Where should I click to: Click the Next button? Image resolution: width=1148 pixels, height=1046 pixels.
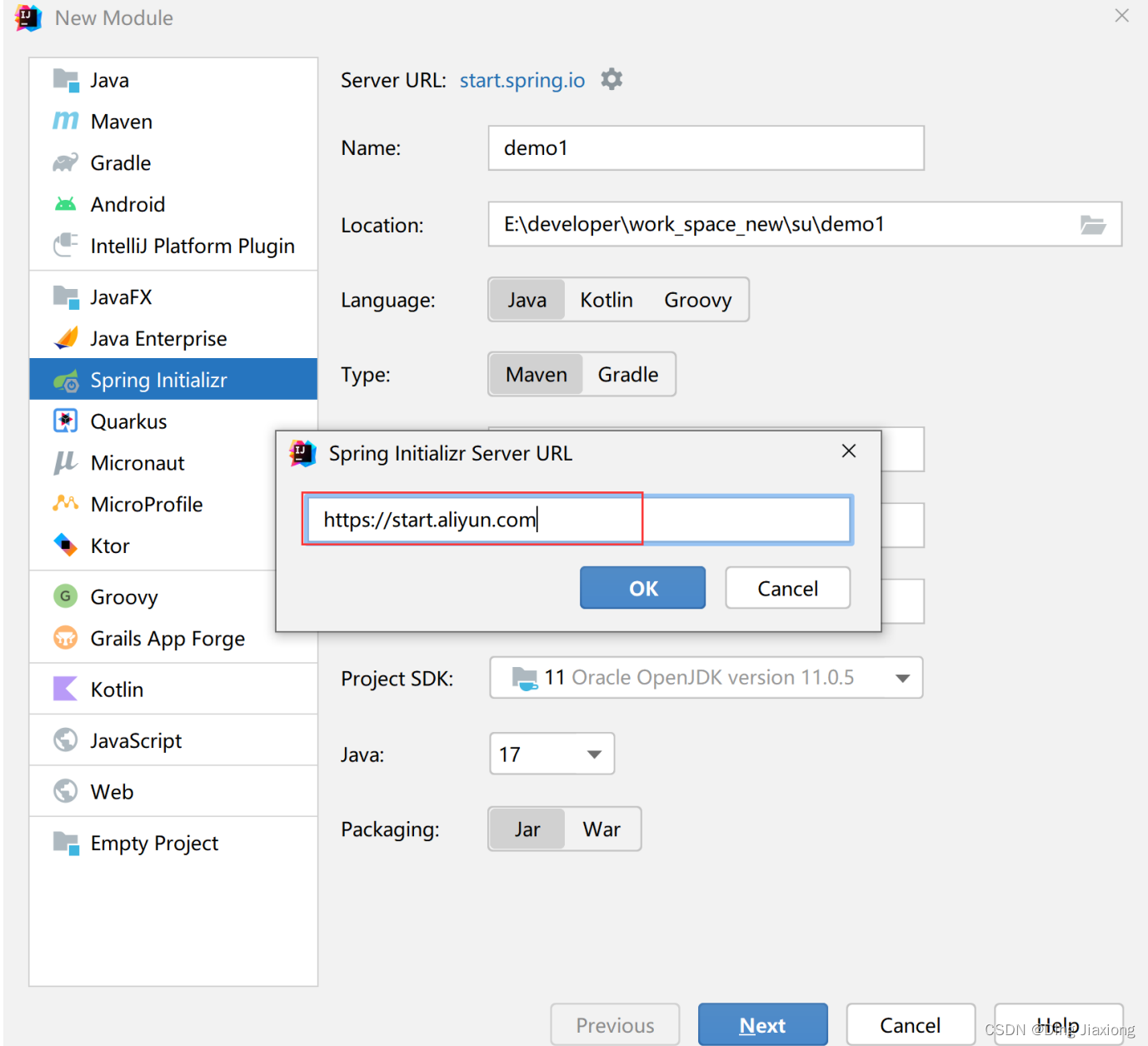[762, 1024]
